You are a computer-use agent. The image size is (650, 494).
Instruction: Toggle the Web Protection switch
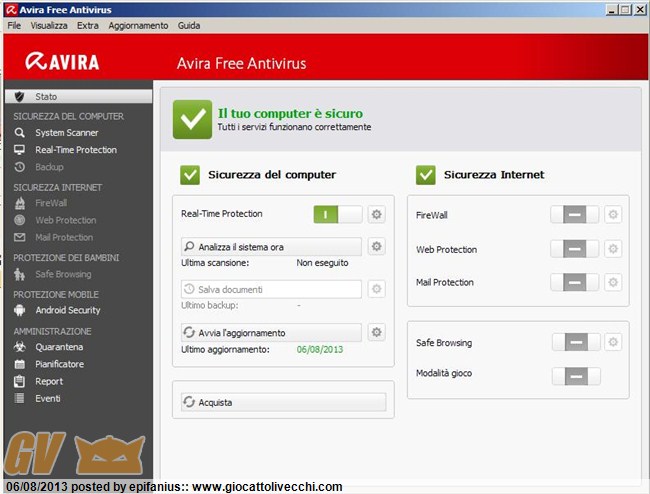(574, 249)
